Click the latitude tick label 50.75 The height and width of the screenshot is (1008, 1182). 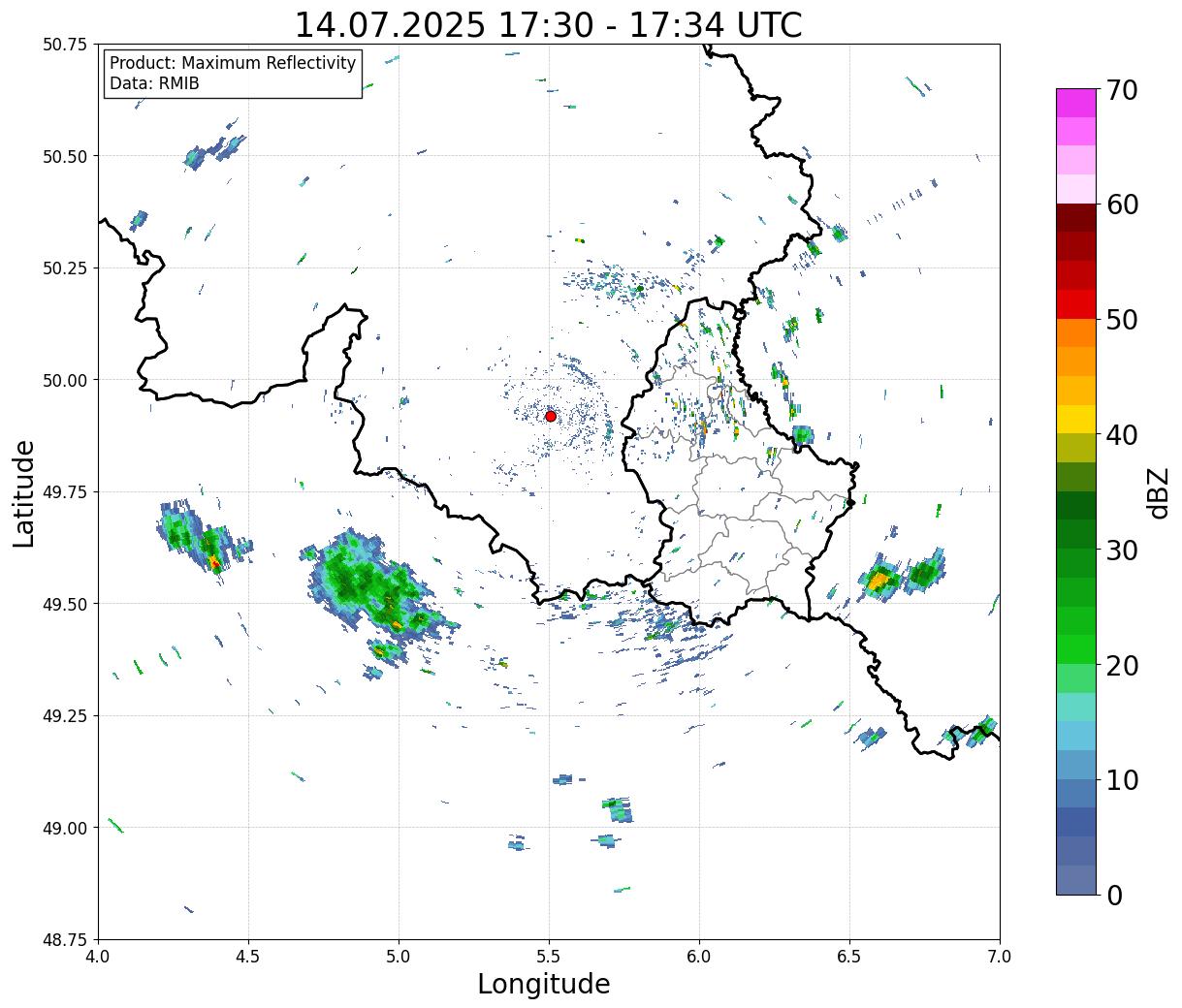pyautogui.click(x=66, y=45)
